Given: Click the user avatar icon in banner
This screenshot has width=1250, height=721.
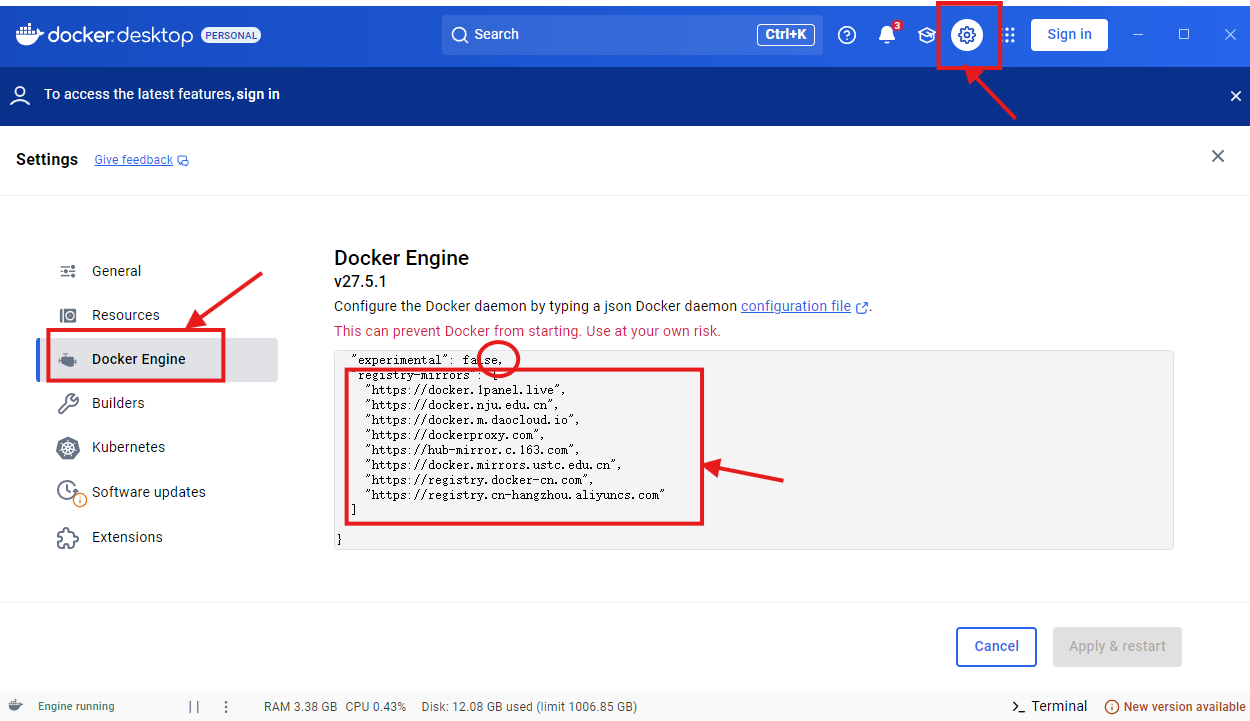Looking at the screenshot, I should click(x=19, y=95).
